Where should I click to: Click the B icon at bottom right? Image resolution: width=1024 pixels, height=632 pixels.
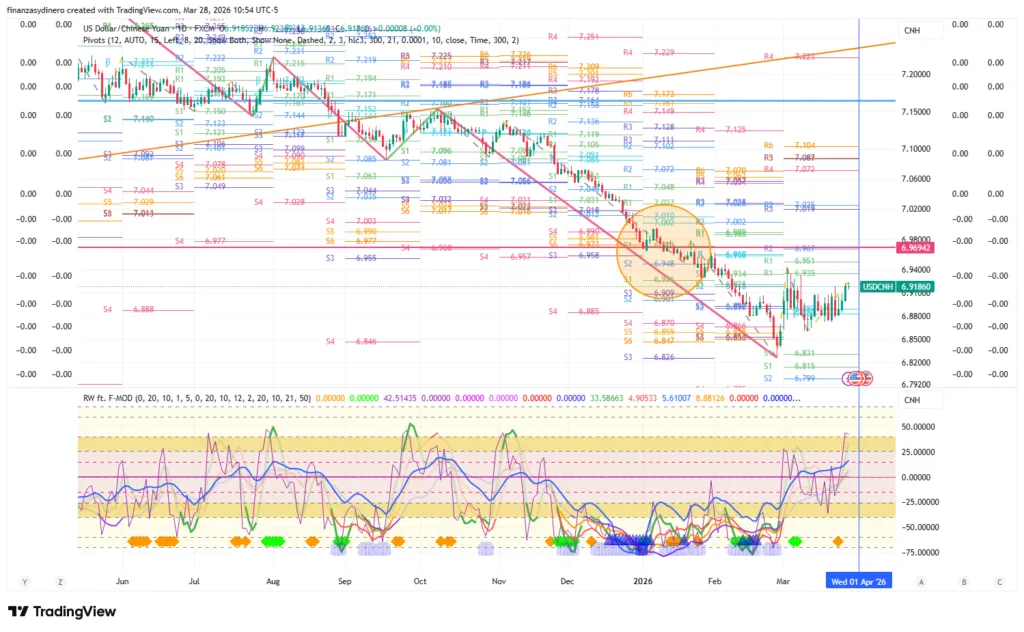(x=963, y=580)
